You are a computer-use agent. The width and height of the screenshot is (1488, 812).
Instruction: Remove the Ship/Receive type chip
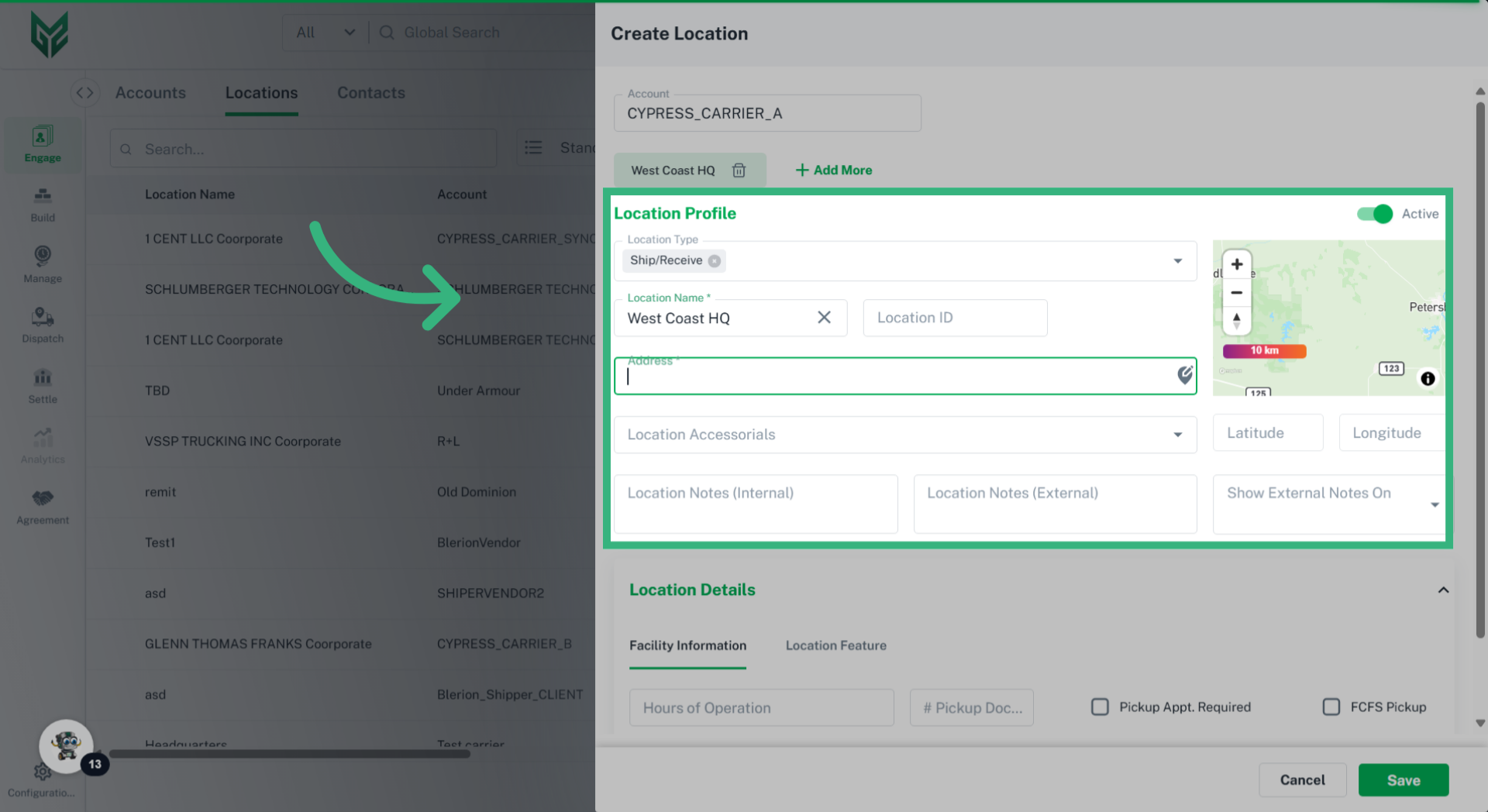click(x=715, y=261)
